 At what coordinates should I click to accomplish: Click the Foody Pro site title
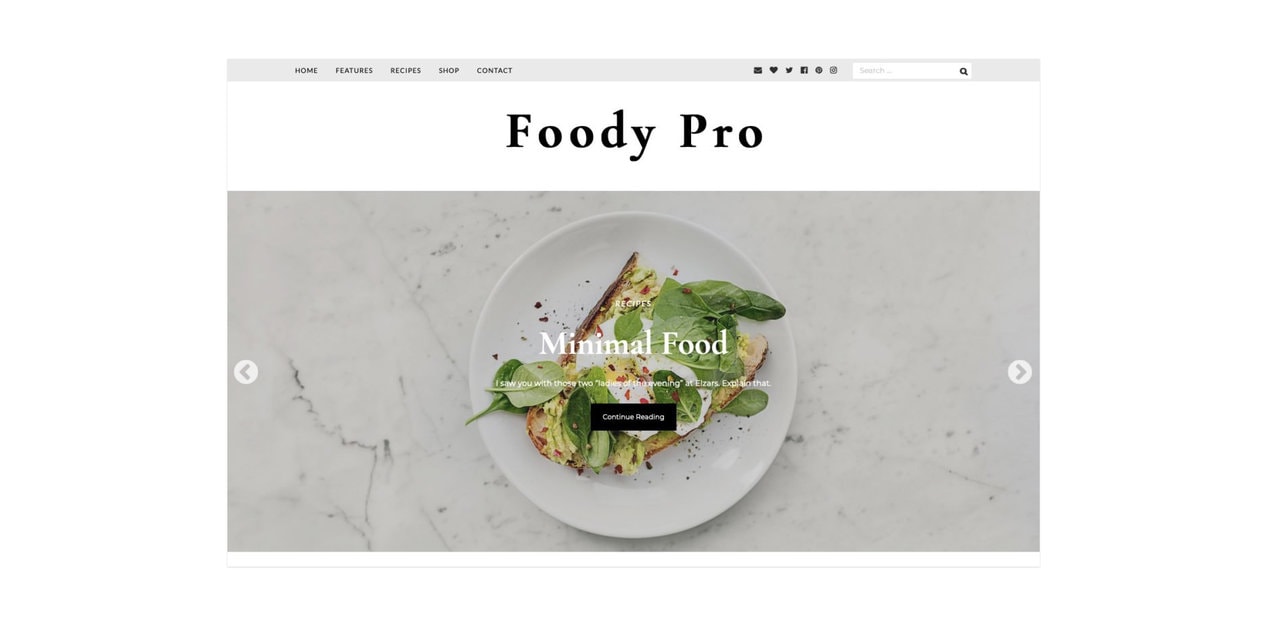pyautogui.click(x=635, y=133)
